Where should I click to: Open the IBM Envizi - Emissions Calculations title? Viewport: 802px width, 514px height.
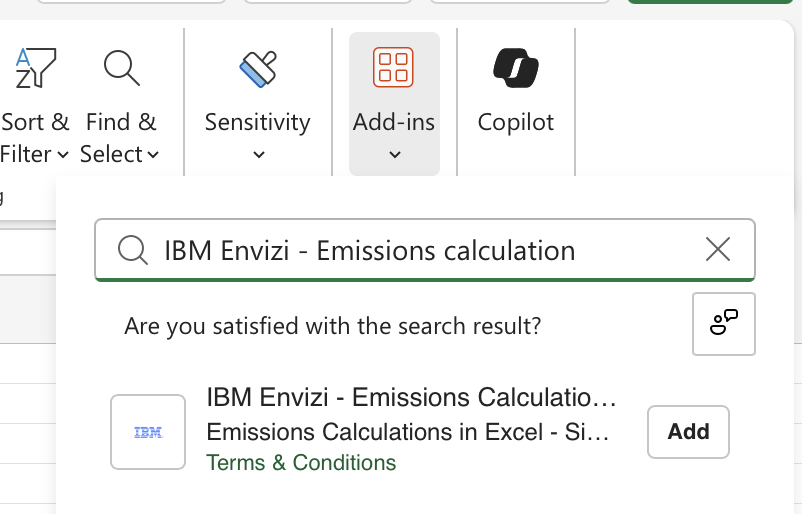[x=410, y=398]
